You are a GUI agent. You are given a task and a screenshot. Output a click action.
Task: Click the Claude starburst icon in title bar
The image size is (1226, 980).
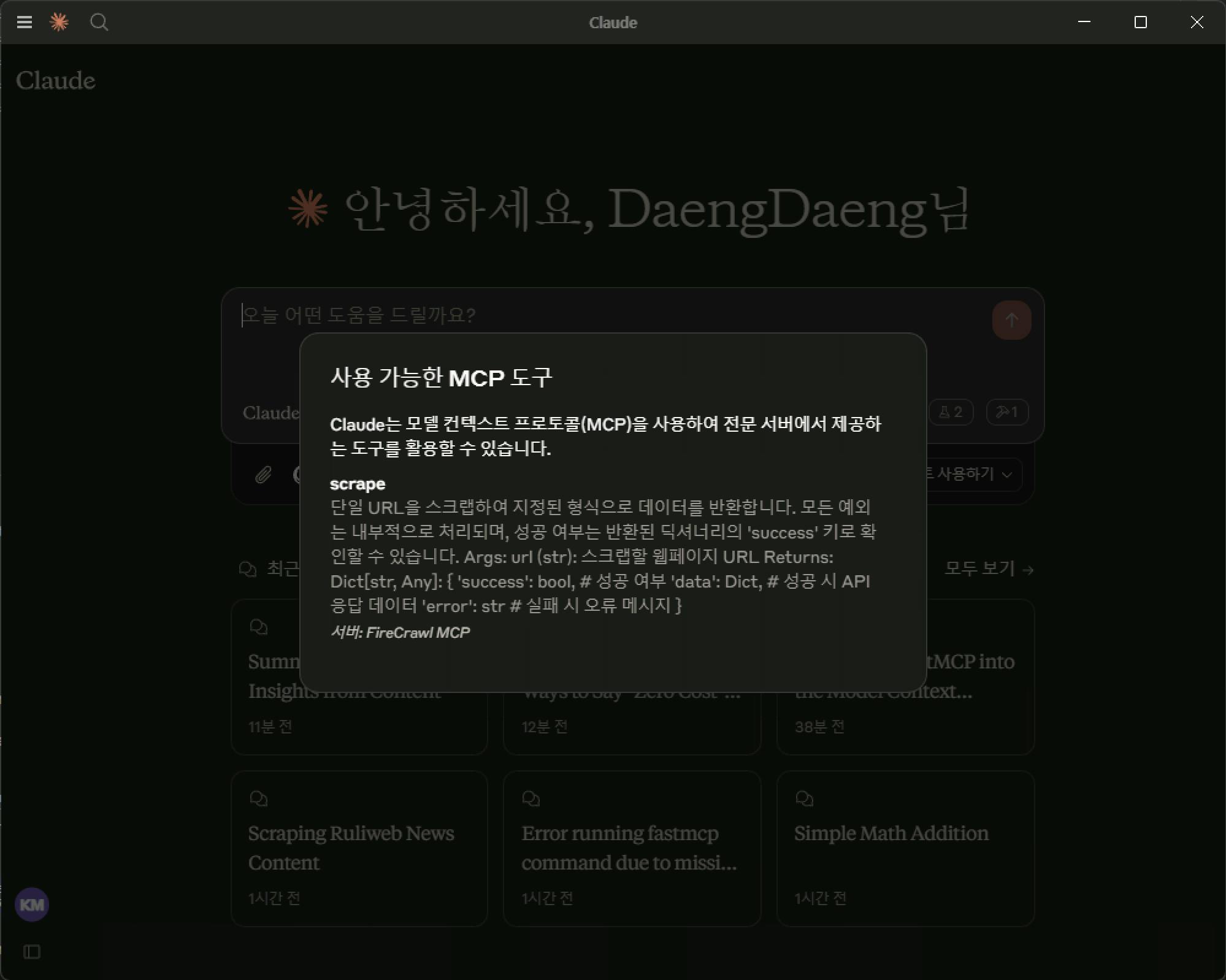(x=59, y=23)
